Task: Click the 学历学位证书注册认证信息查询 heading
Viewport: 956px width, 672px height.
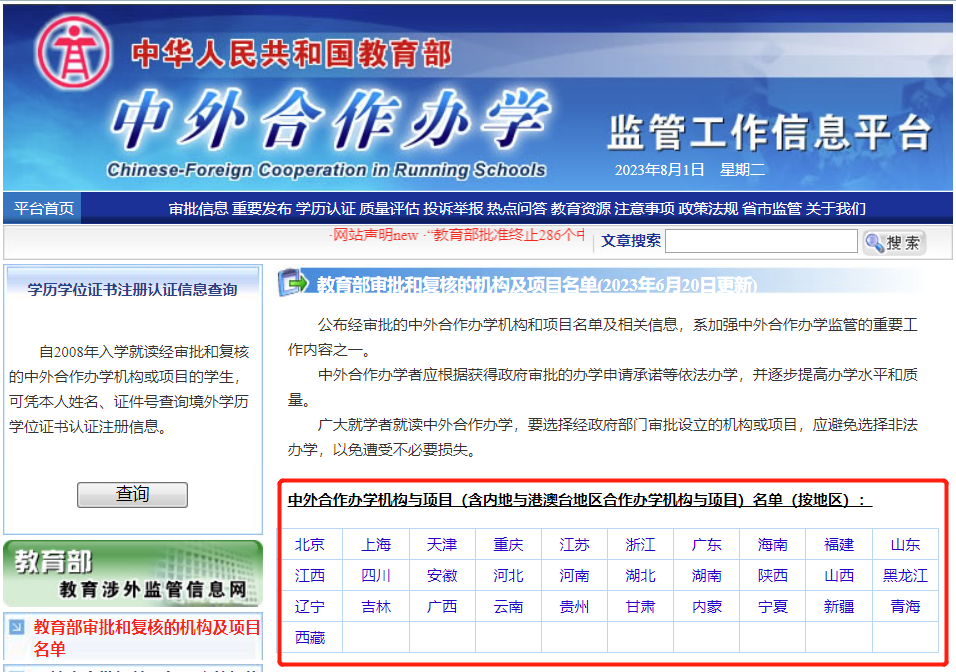Action: point(132,290)
